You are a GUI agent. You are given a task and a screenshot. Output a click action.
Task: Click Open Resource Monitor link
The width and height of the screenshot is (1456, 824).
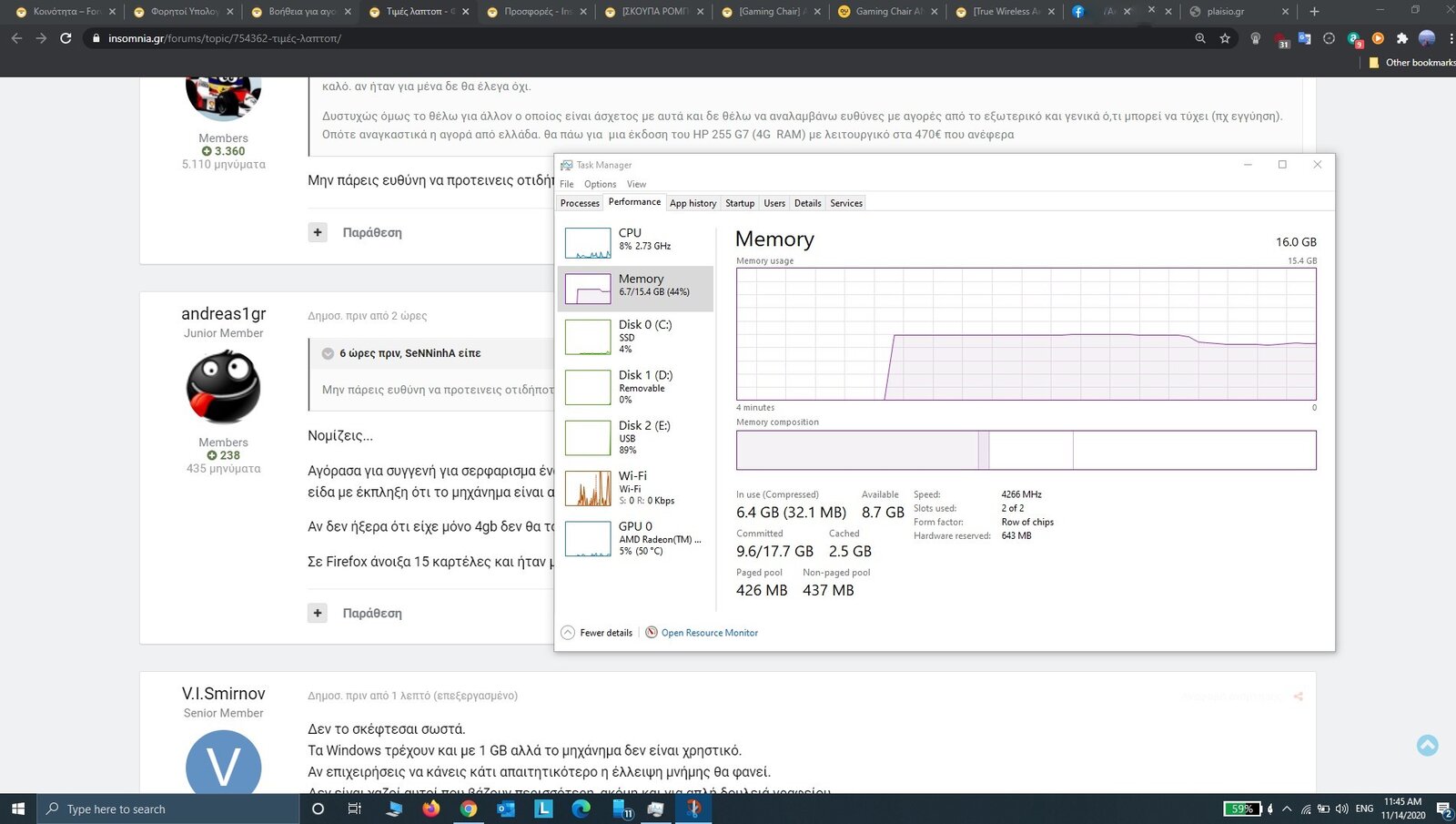[x=709, y=633]
